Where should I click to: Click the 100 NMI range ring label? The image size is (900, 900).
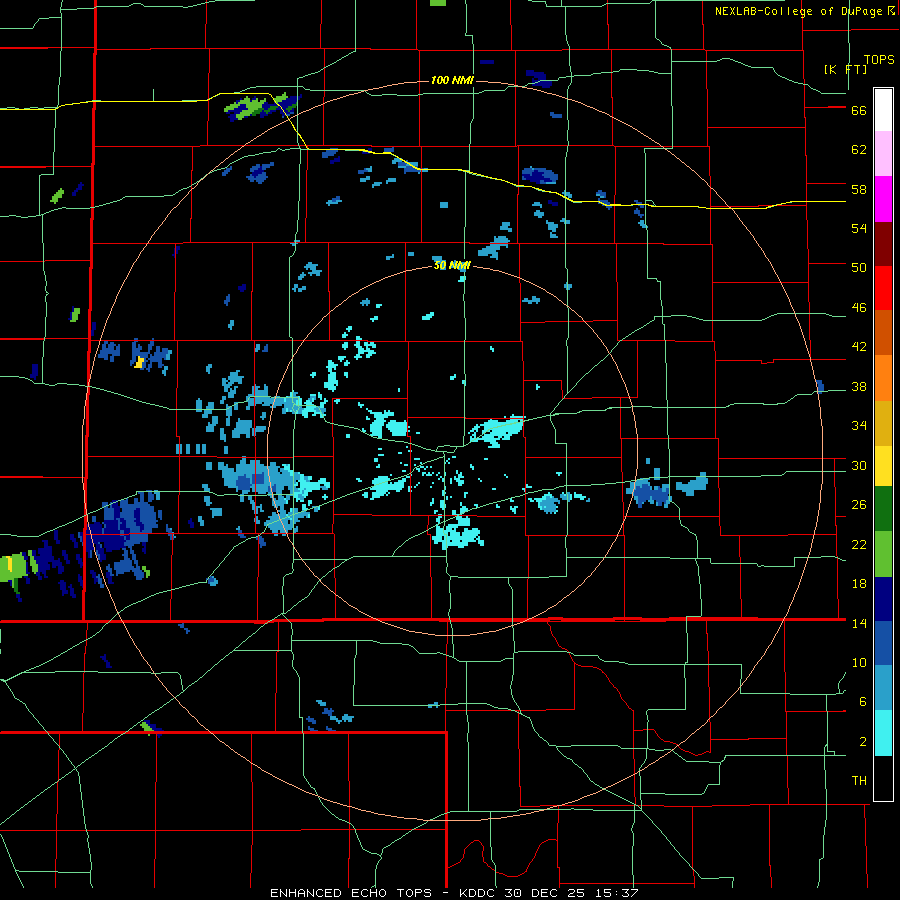tap(452, 80)
